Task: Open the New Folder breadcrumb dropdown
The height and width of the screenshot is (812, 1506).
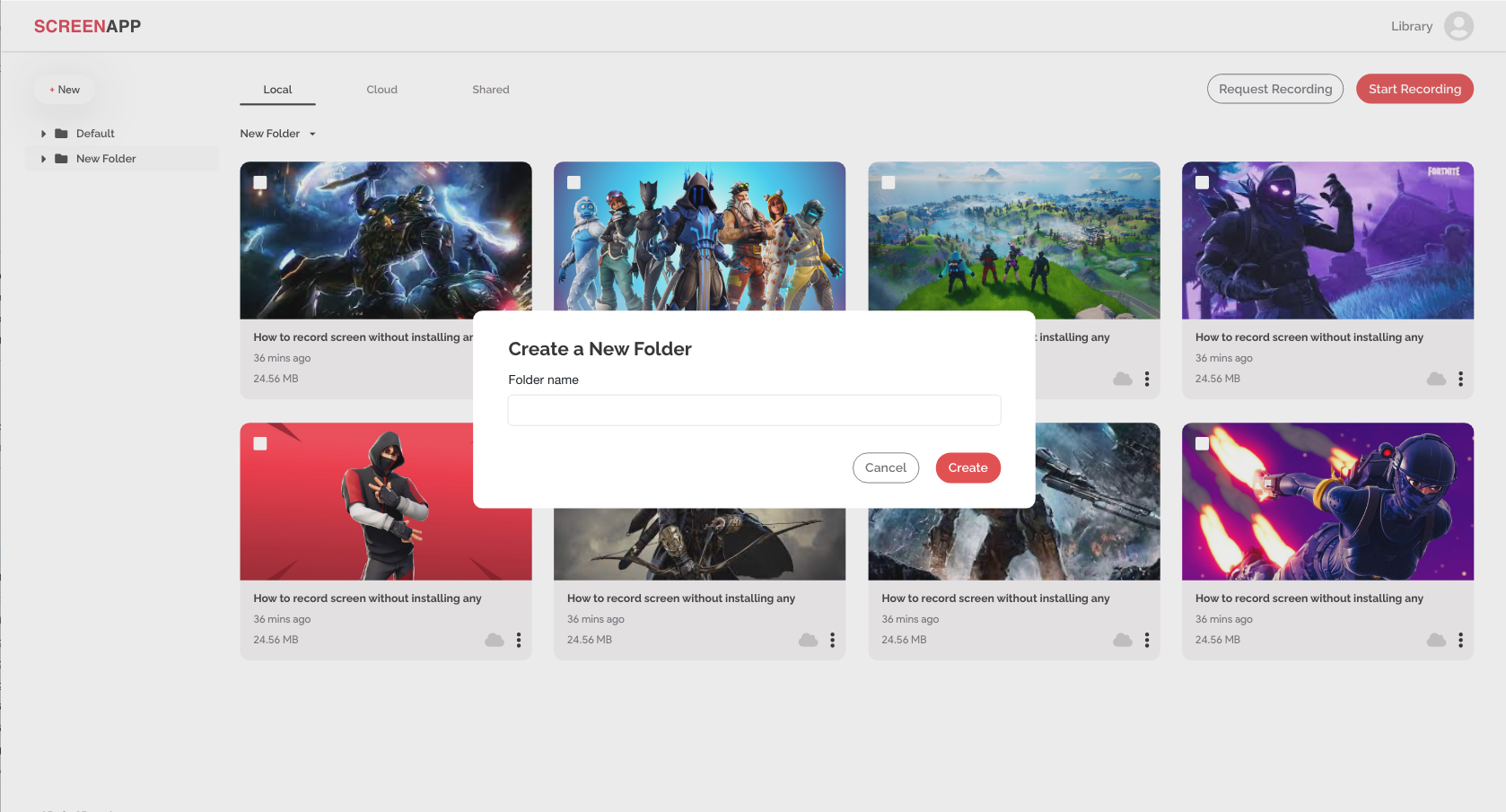Action: pos(312,134)
